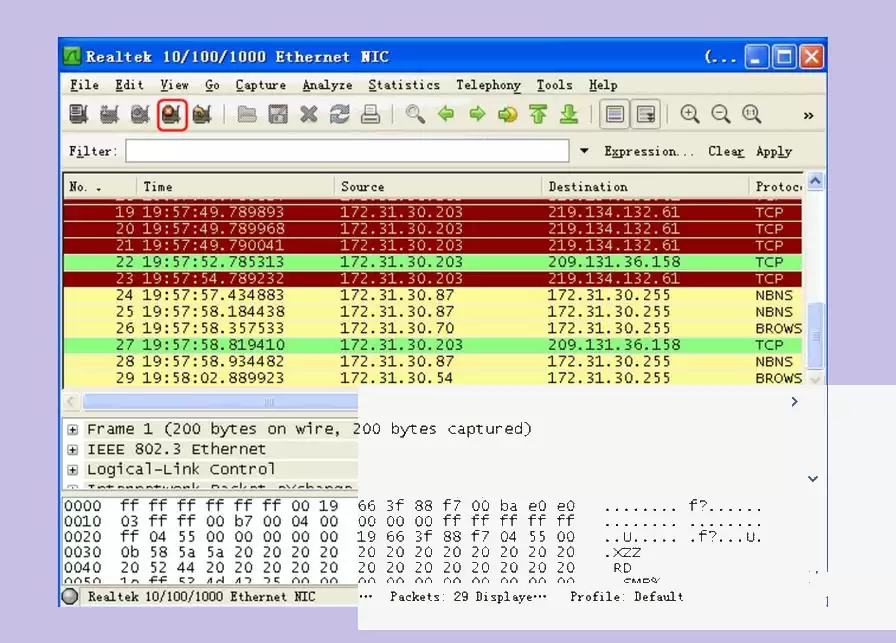Image resolution: width=896 pixels, height=643 pixels.
Task: Click the horizontal scrollbar thumb under packet list
Action: [221, 402]
